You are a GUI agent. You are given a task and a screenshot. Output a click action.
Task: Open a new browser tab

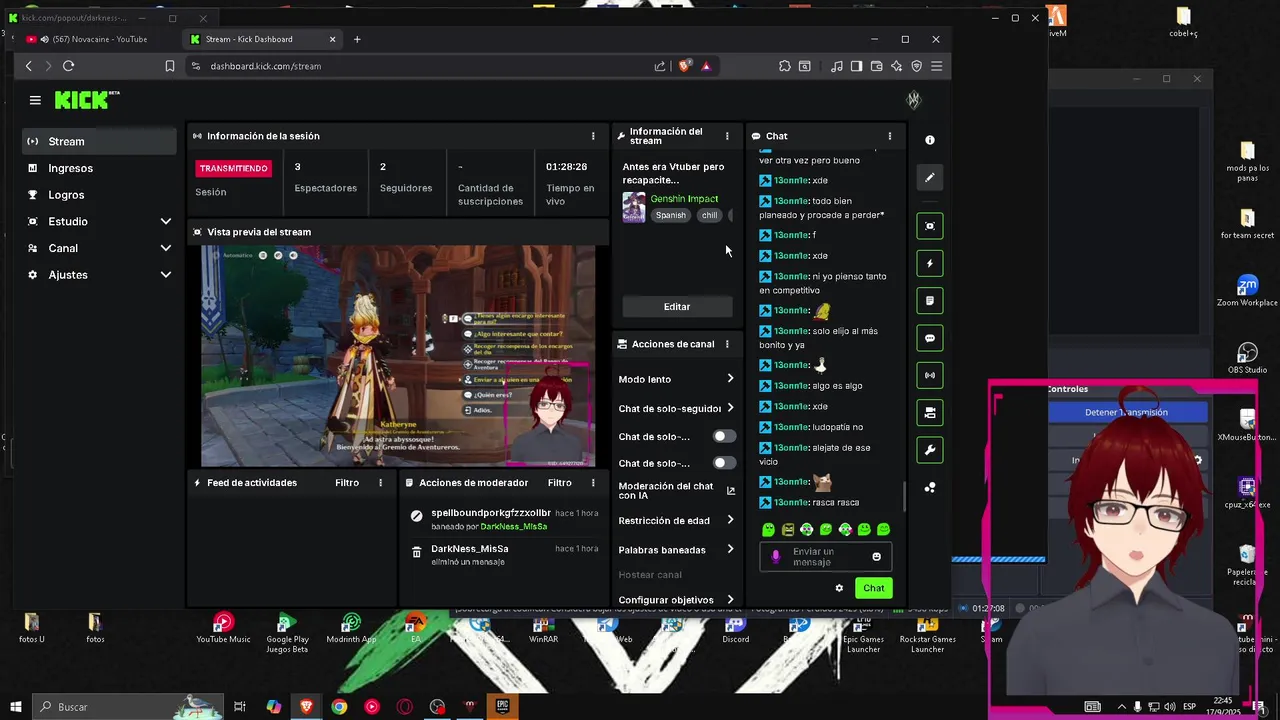(x=357, y=39)
